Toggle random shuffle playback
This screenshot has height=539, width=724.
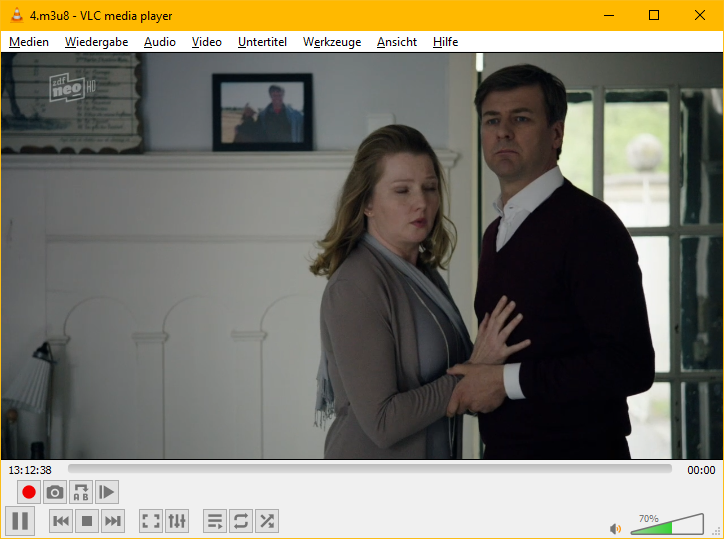267,521
